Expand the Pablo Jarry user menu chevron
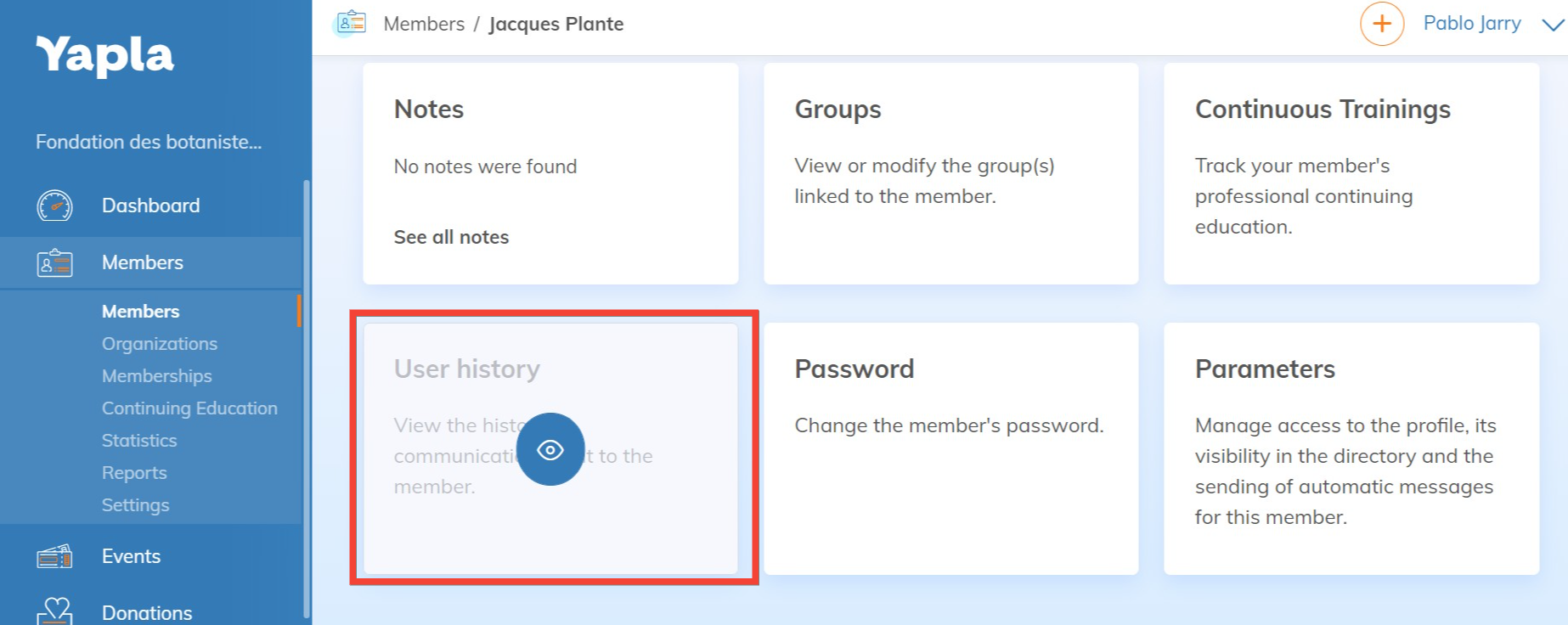 click(1553, 25)
